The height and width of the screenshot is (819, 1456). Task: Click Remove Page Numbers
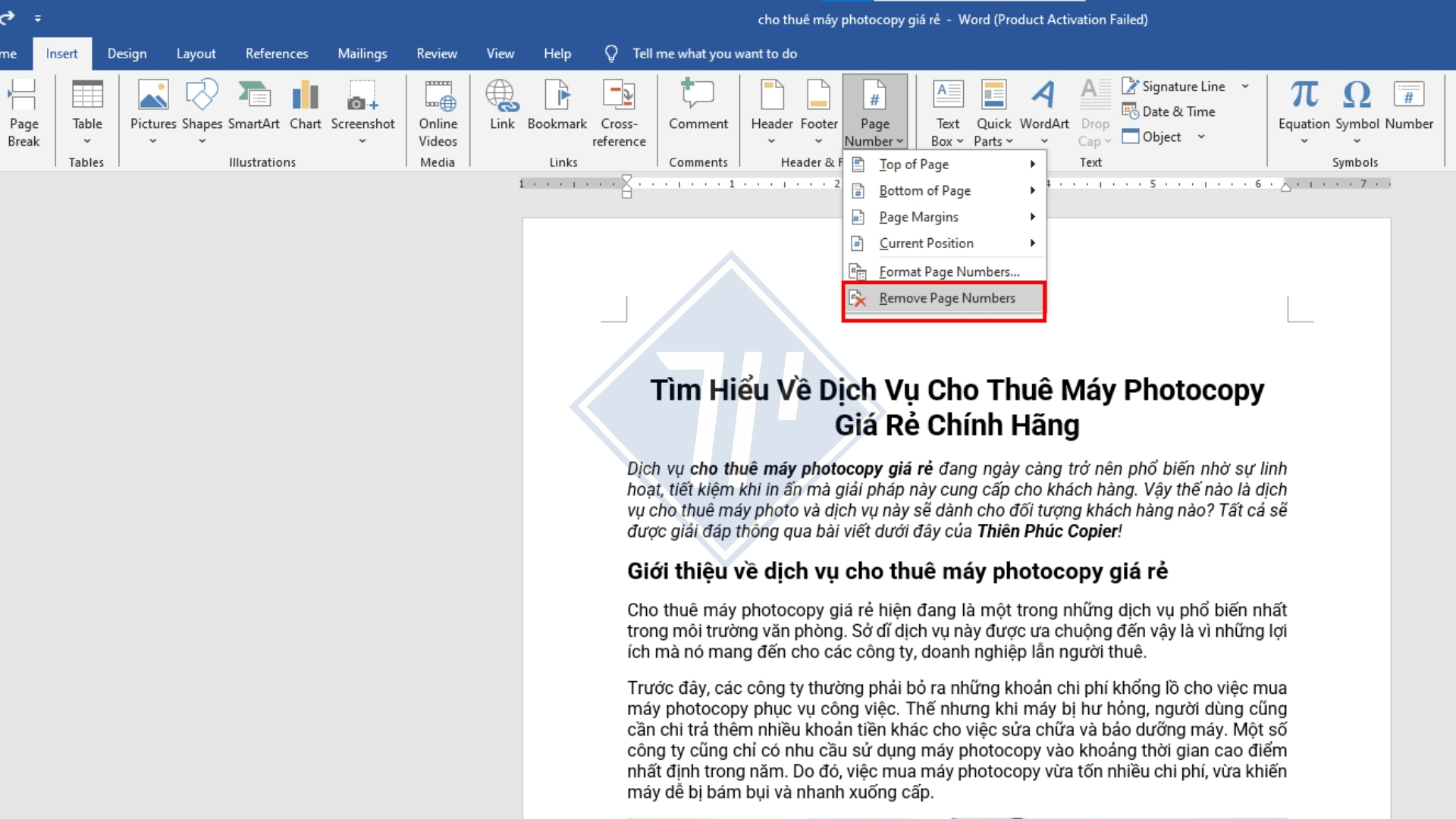[947, 297]
